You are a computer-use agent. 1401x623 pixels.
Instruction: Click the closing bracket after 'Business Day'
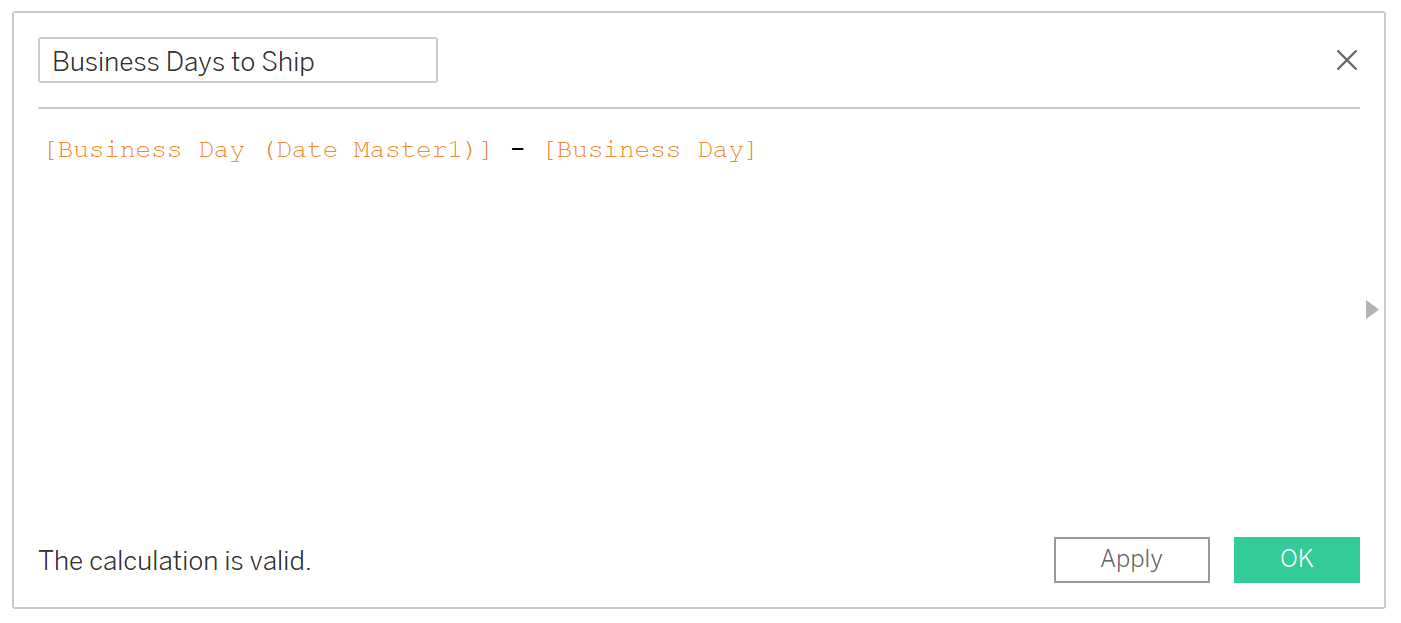pyautogui.click(x=751, y=150)
